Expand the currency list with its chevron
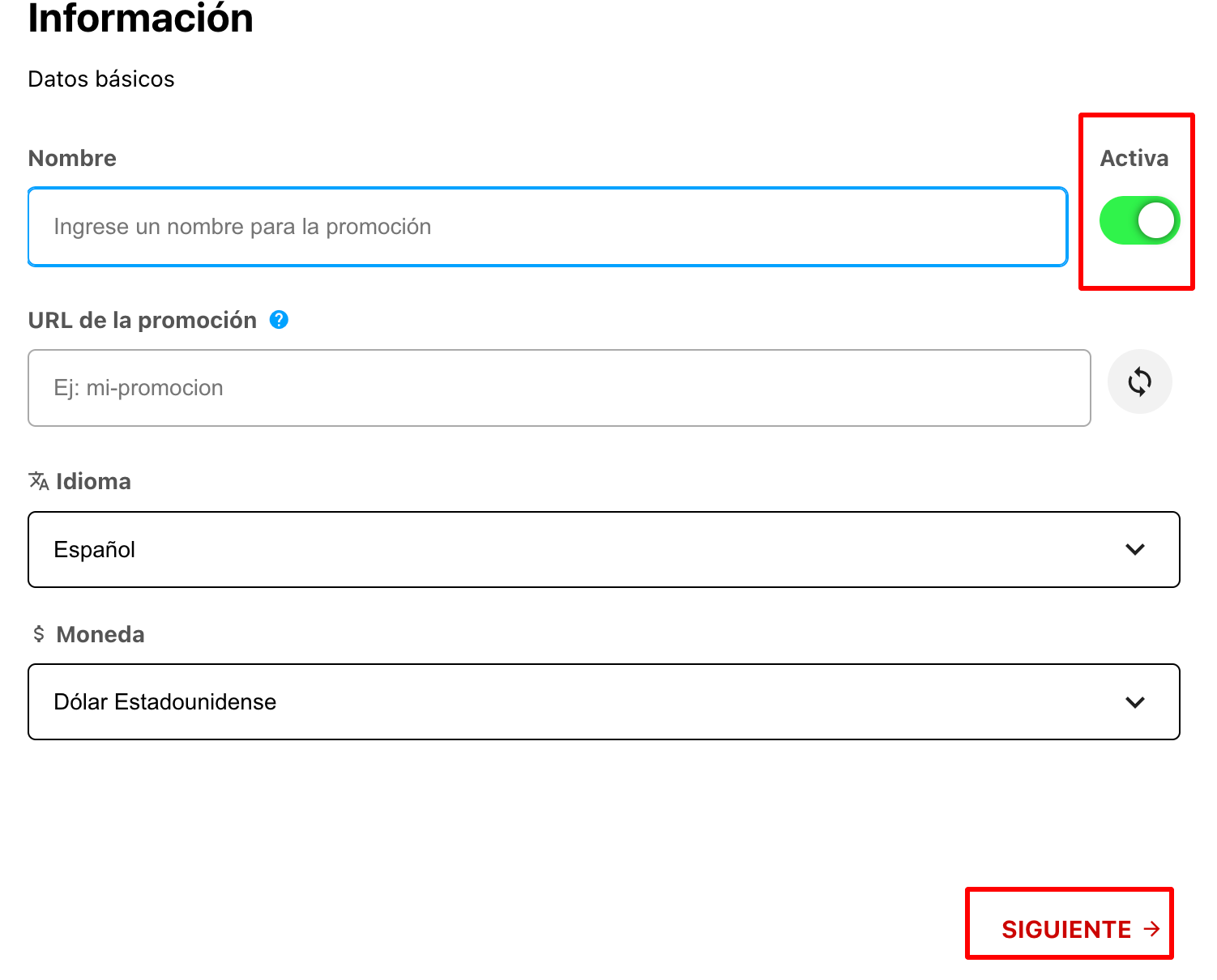The height and width of the screenshot is (980, 1217). click(1134, 701)
